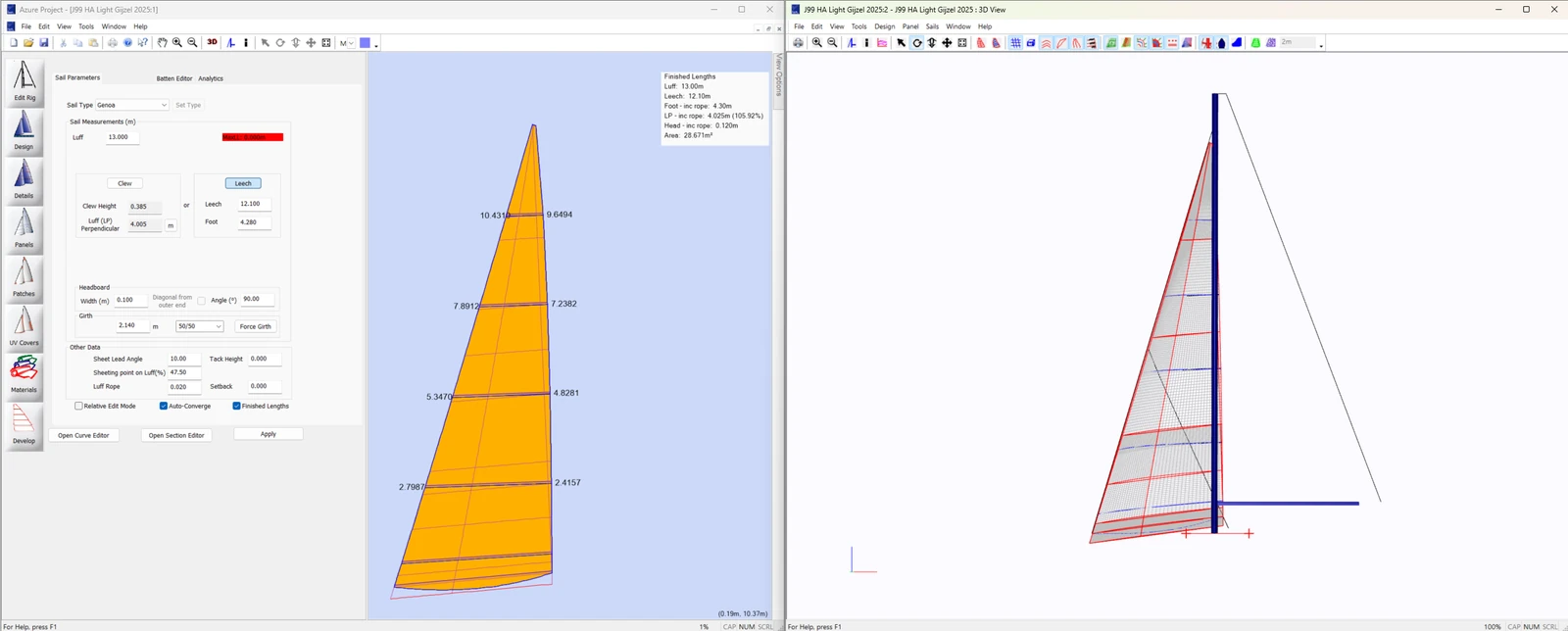The width and height of the screenshot is (1568, 631).
Task: Select the Pan hand tool in the Azure Project toolbar
Action: pyautogui.click(x=162, y=43)
